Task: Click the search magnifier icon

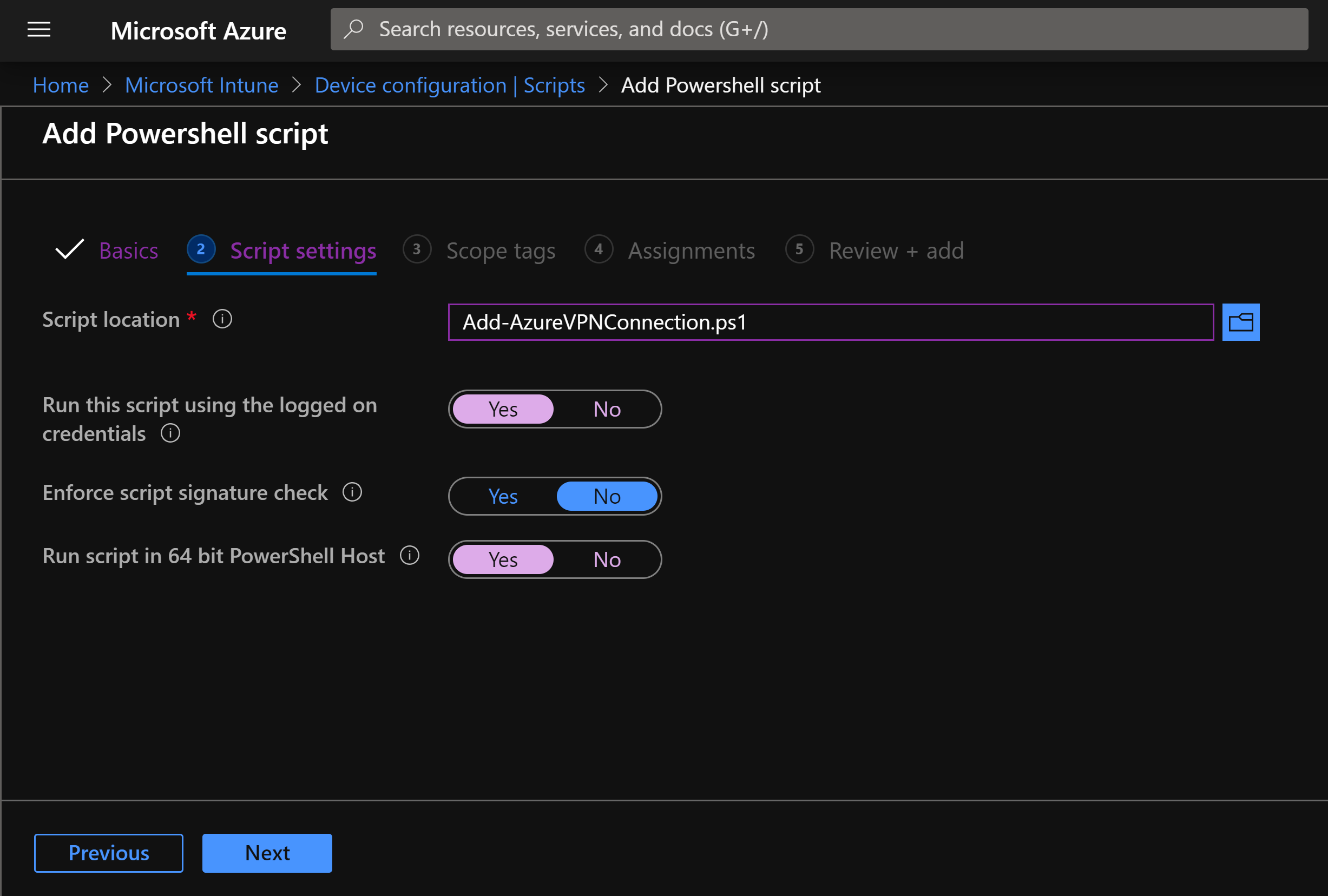Action: click(354, 29)
